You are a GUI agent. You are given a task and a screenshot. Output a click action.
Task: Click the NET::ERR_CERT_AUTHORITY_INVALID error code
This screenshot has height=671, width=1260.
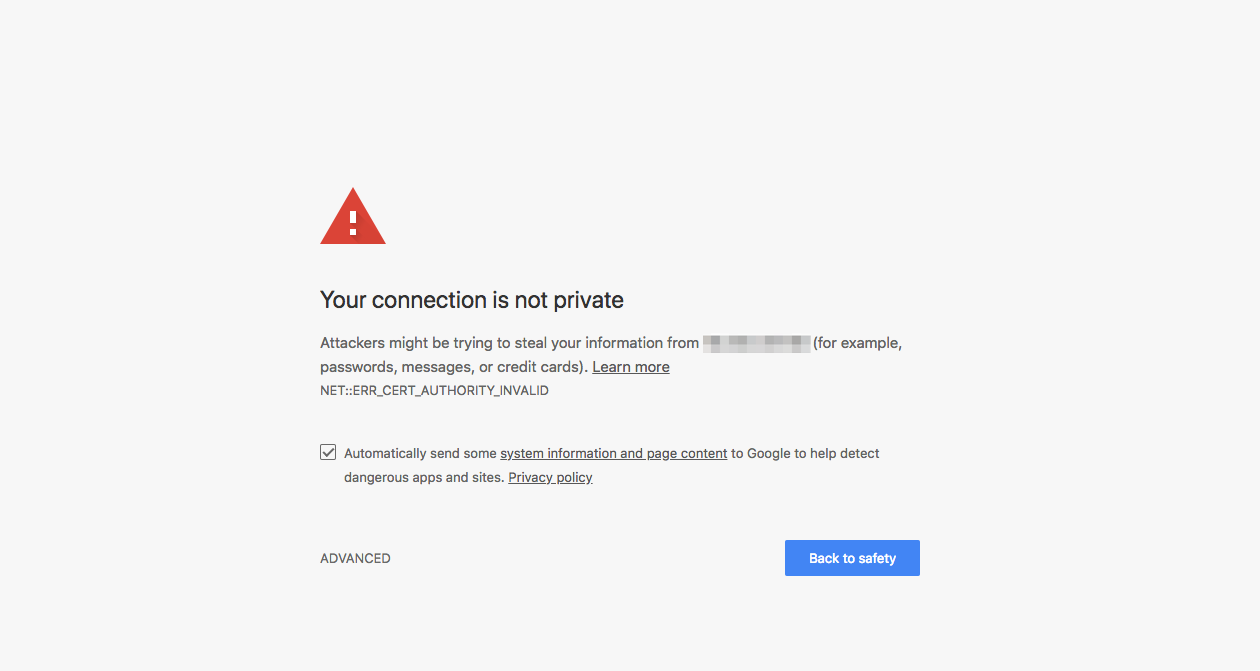click(434, 391)
